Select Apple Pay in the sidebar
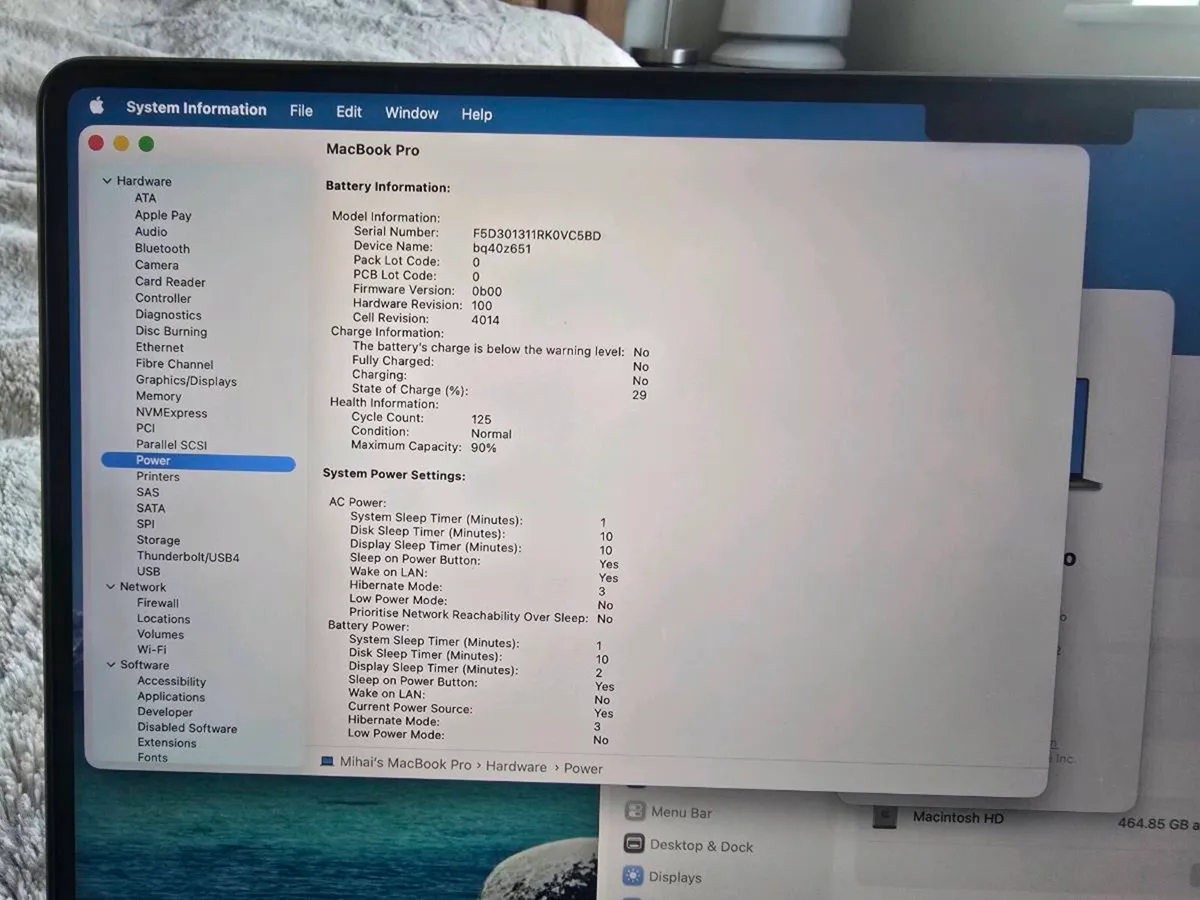This screenshot has width=1200, height=900. tap(163, 215)
